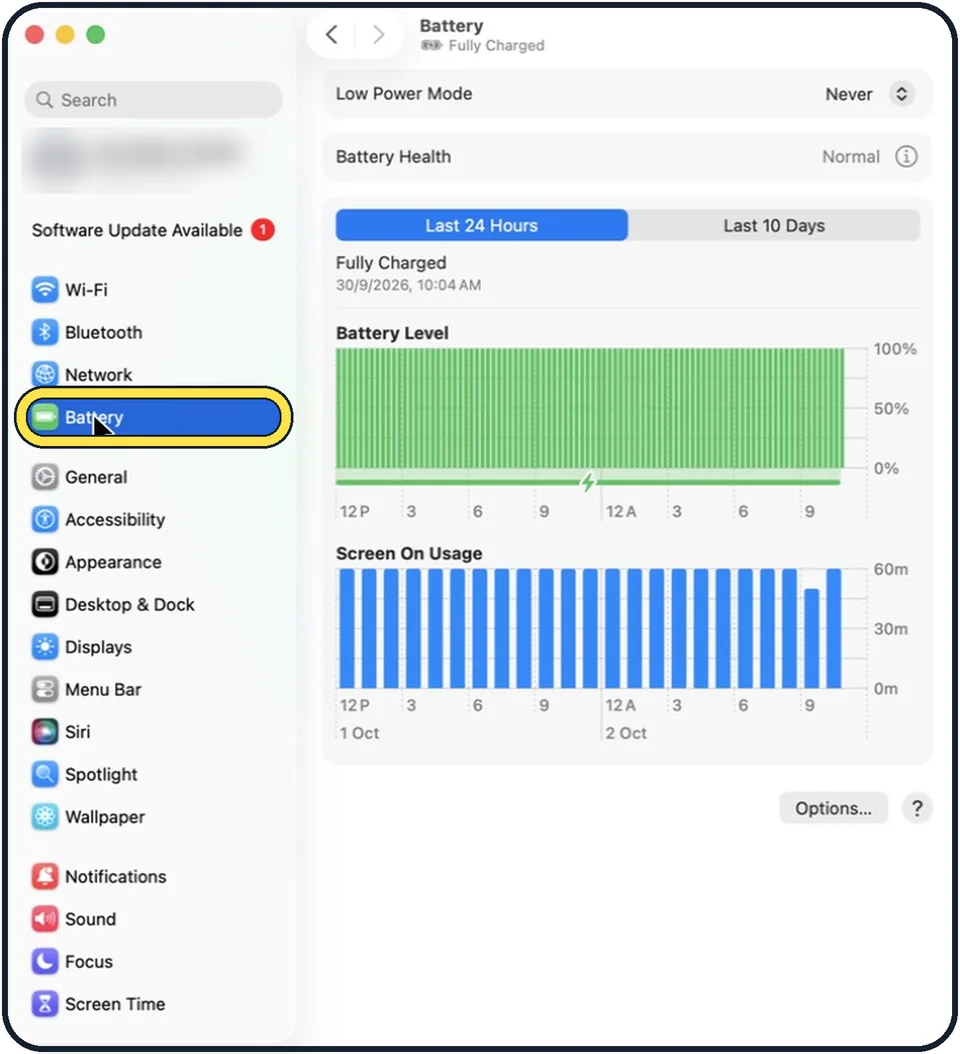Click the Normal health status

click(850, 157)
